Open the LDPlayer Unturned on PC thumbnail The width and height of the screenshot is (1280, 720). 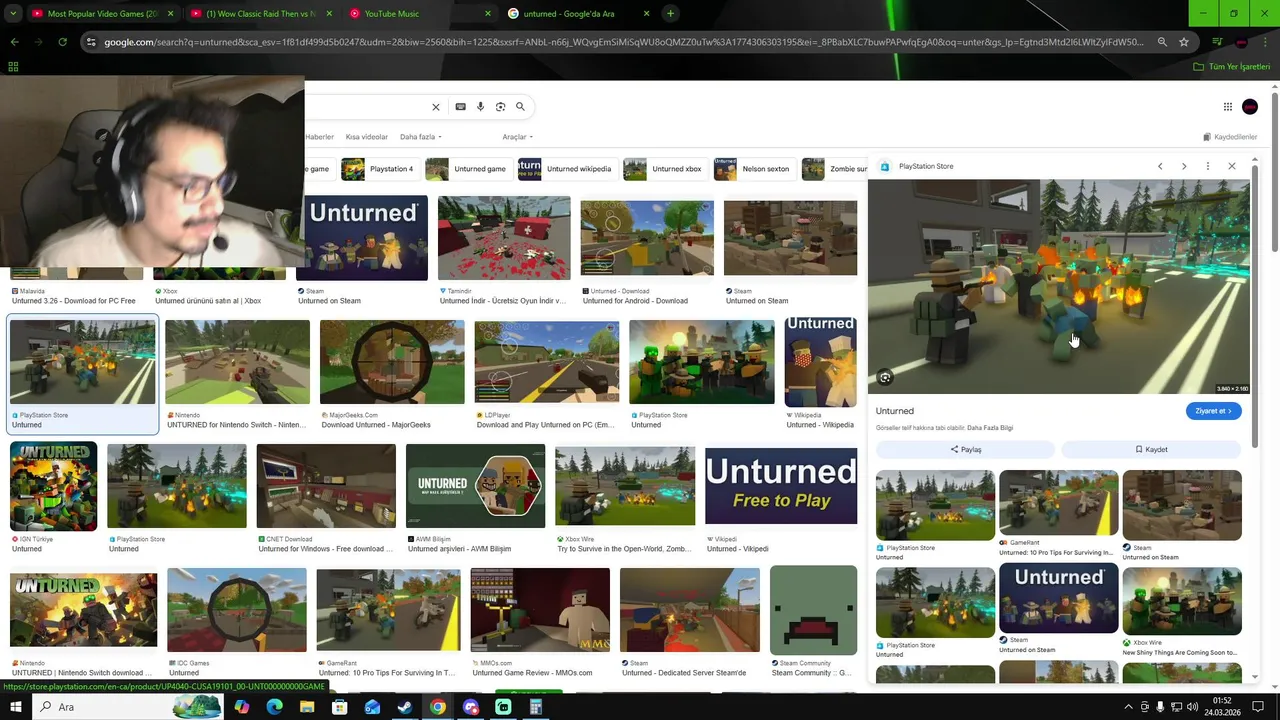(547, 362)
